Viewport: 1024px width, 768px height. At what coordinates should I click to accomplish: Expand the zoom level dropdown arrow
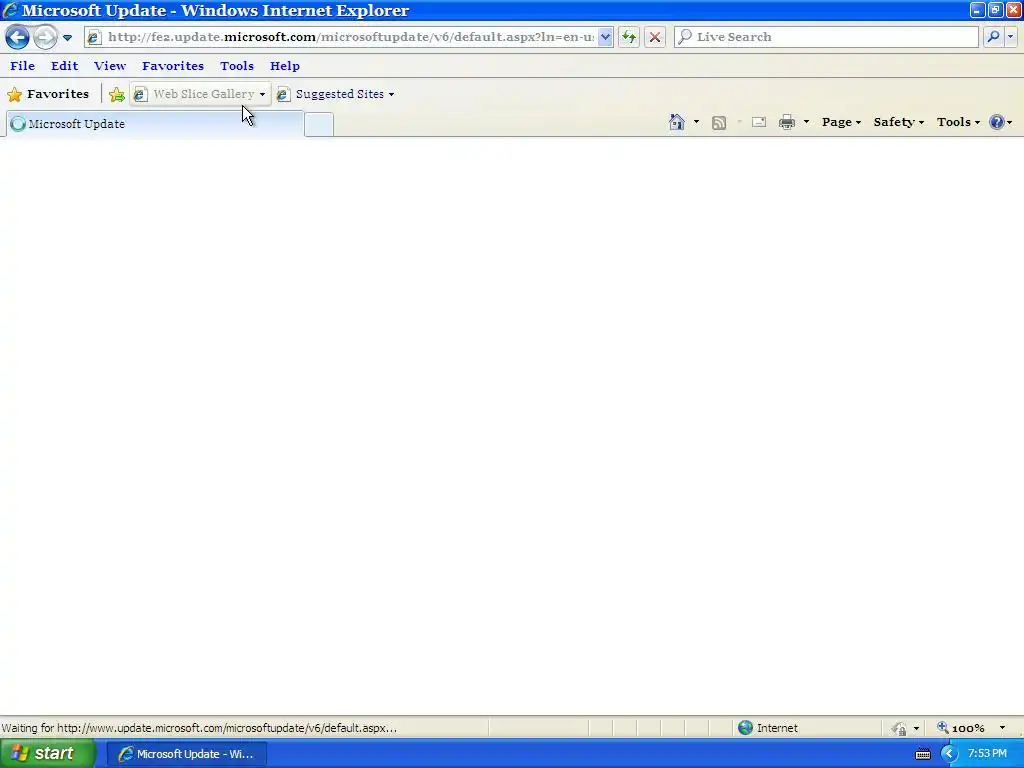[x=1002, y=728]
